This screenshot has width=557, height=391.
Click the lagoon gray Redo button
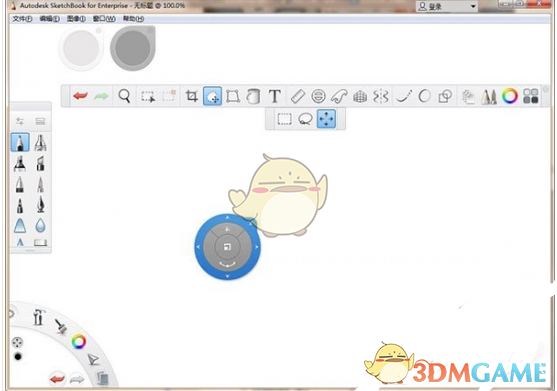point(77,380)
